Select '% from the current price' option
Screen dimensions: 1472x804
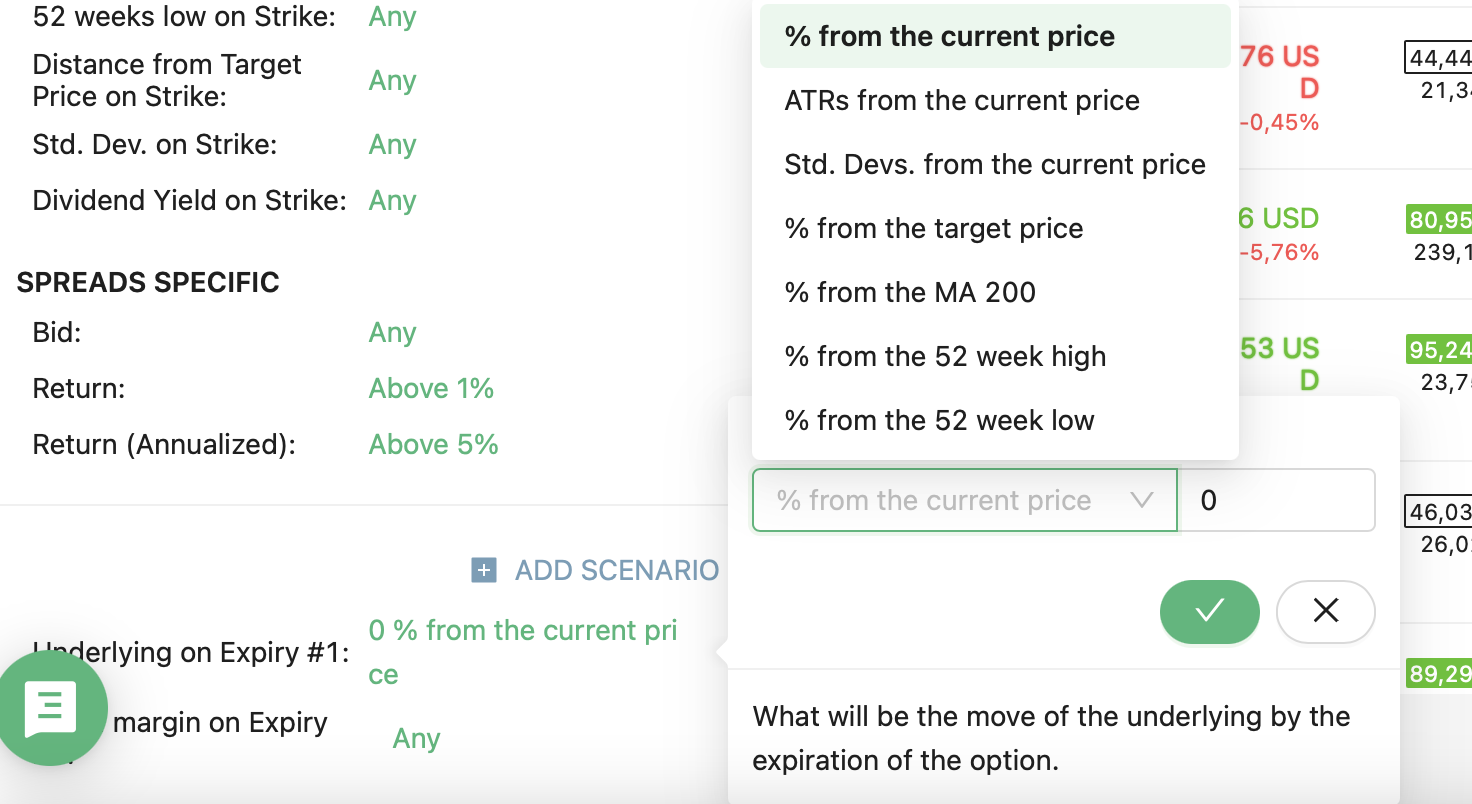coord(950,37)
